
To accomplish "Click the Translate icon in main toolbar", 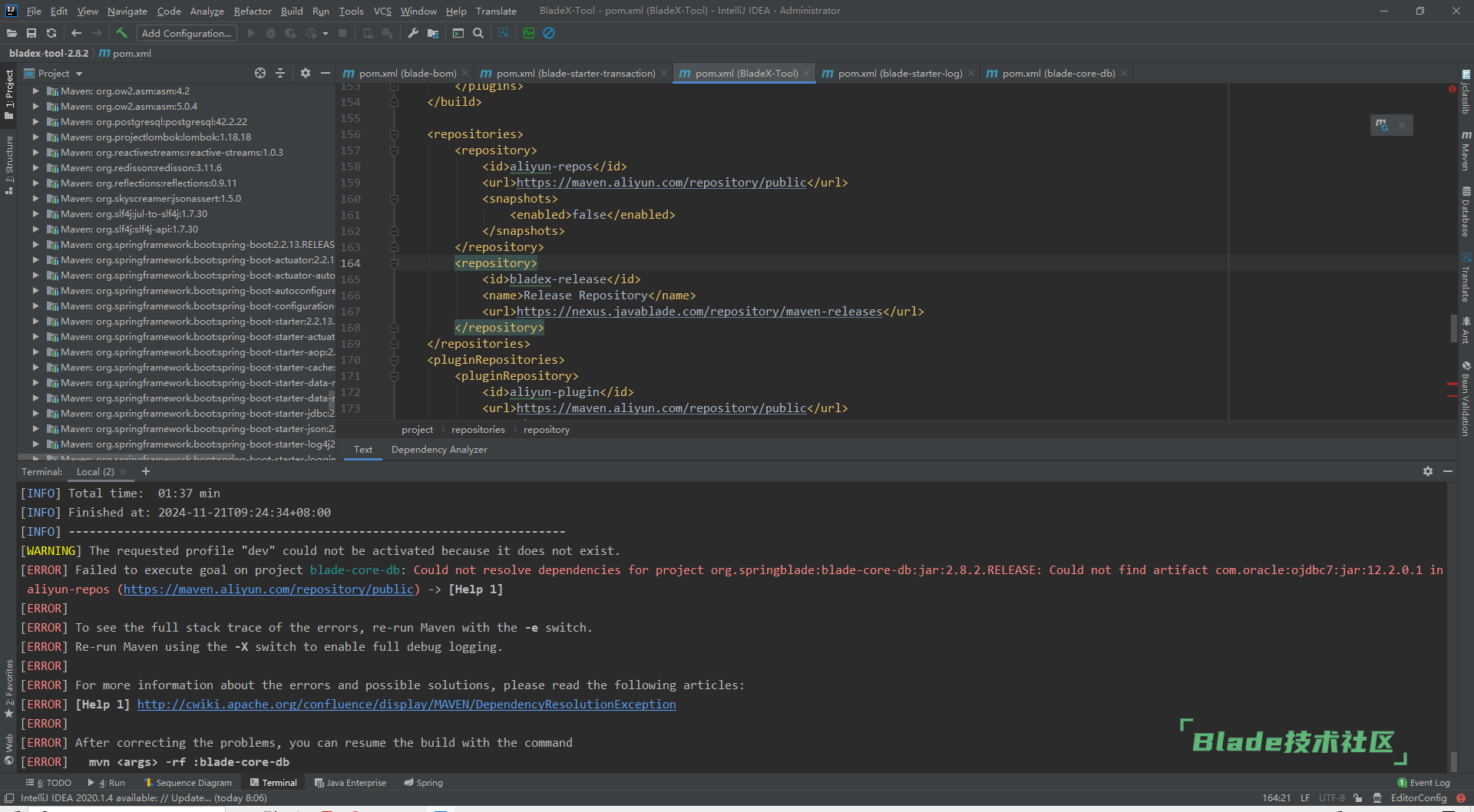I will [x=504, y=33].
